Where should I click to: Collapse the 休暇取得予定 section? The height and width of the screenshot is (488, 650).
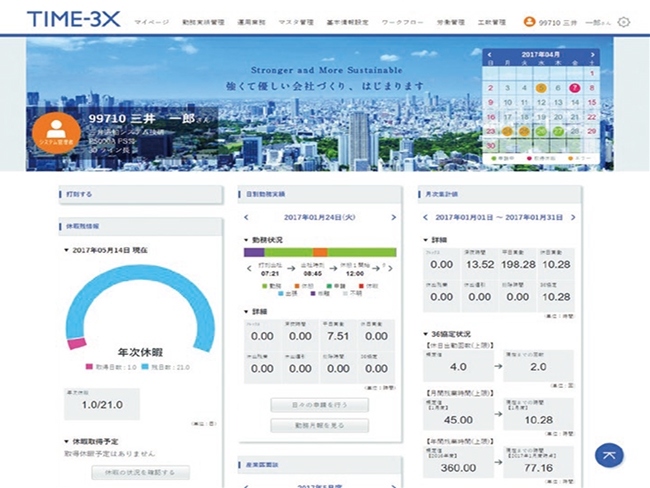point(66,440)
